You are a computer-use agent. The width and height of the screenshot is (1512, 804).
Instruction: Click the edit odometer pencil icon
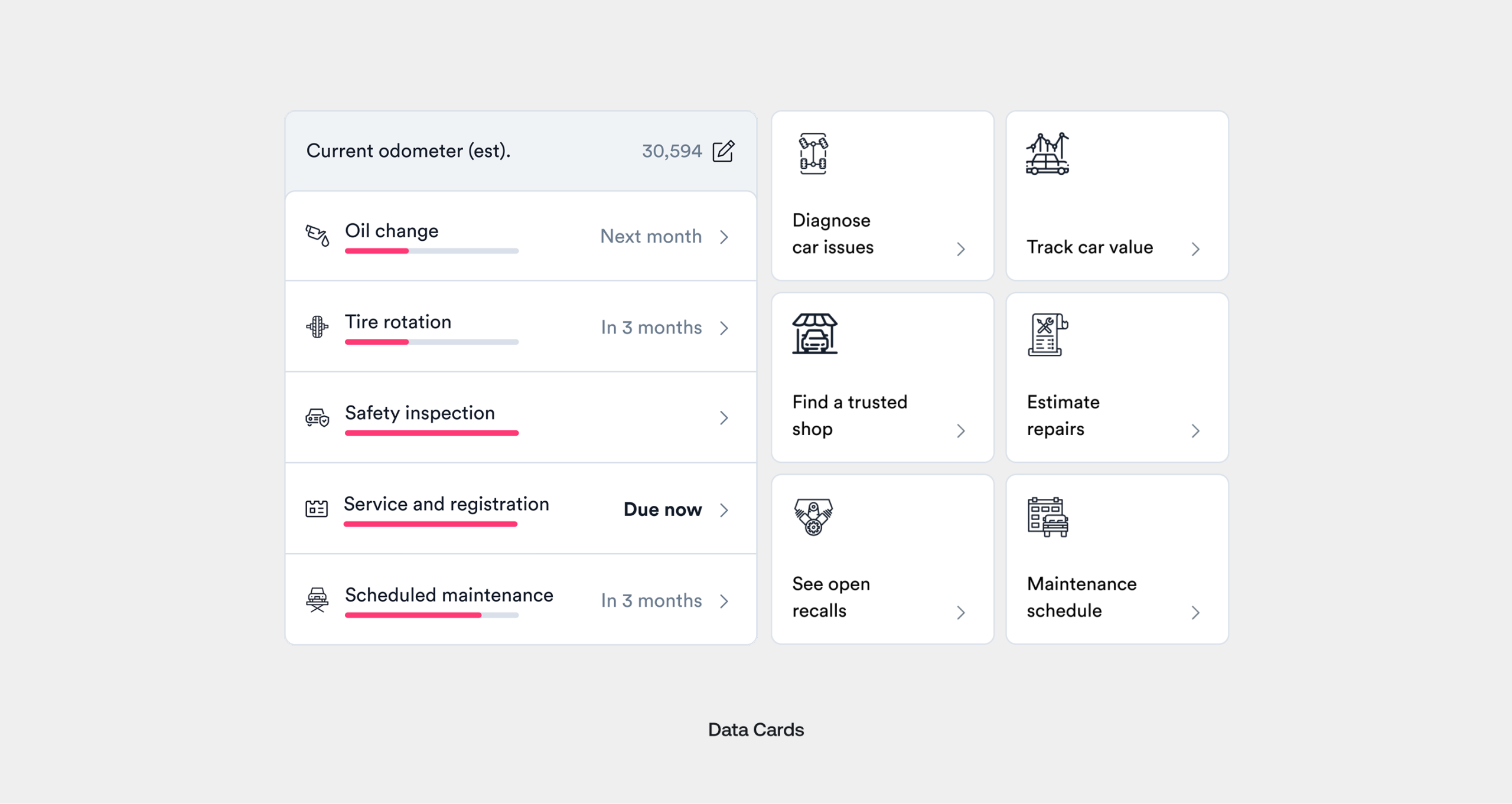(x=724, y=151)
